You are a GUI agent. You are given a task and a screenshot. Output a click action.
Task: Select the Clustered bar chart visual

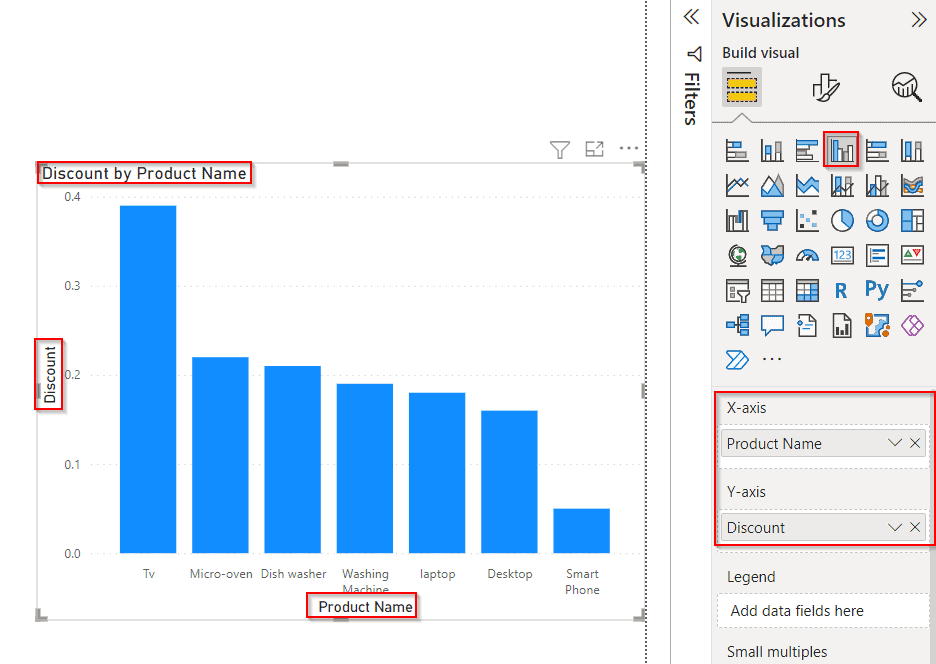point(807,150)
